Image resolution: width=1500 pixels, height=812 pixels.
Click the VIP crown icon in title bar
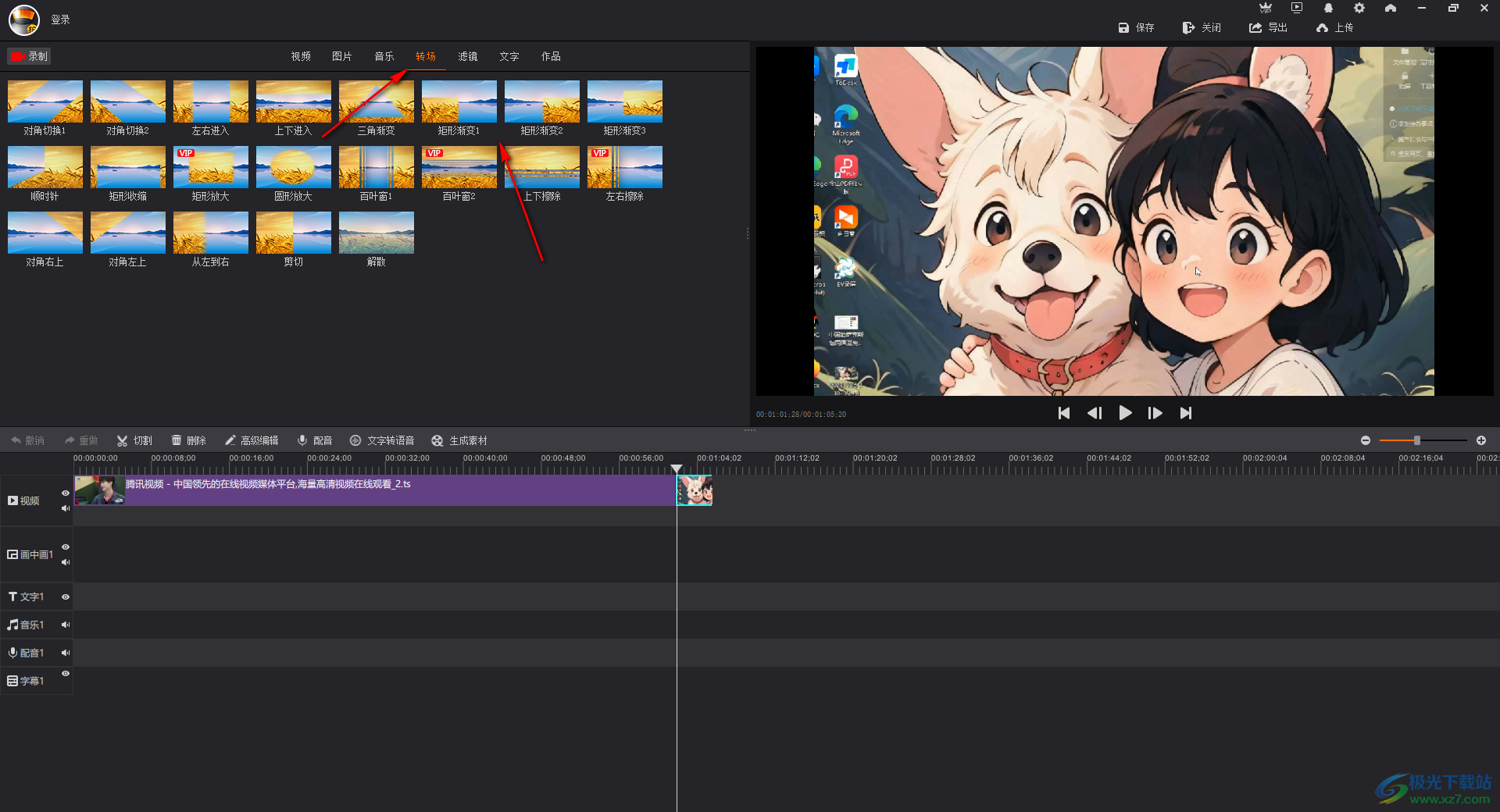pos(1266,8)
